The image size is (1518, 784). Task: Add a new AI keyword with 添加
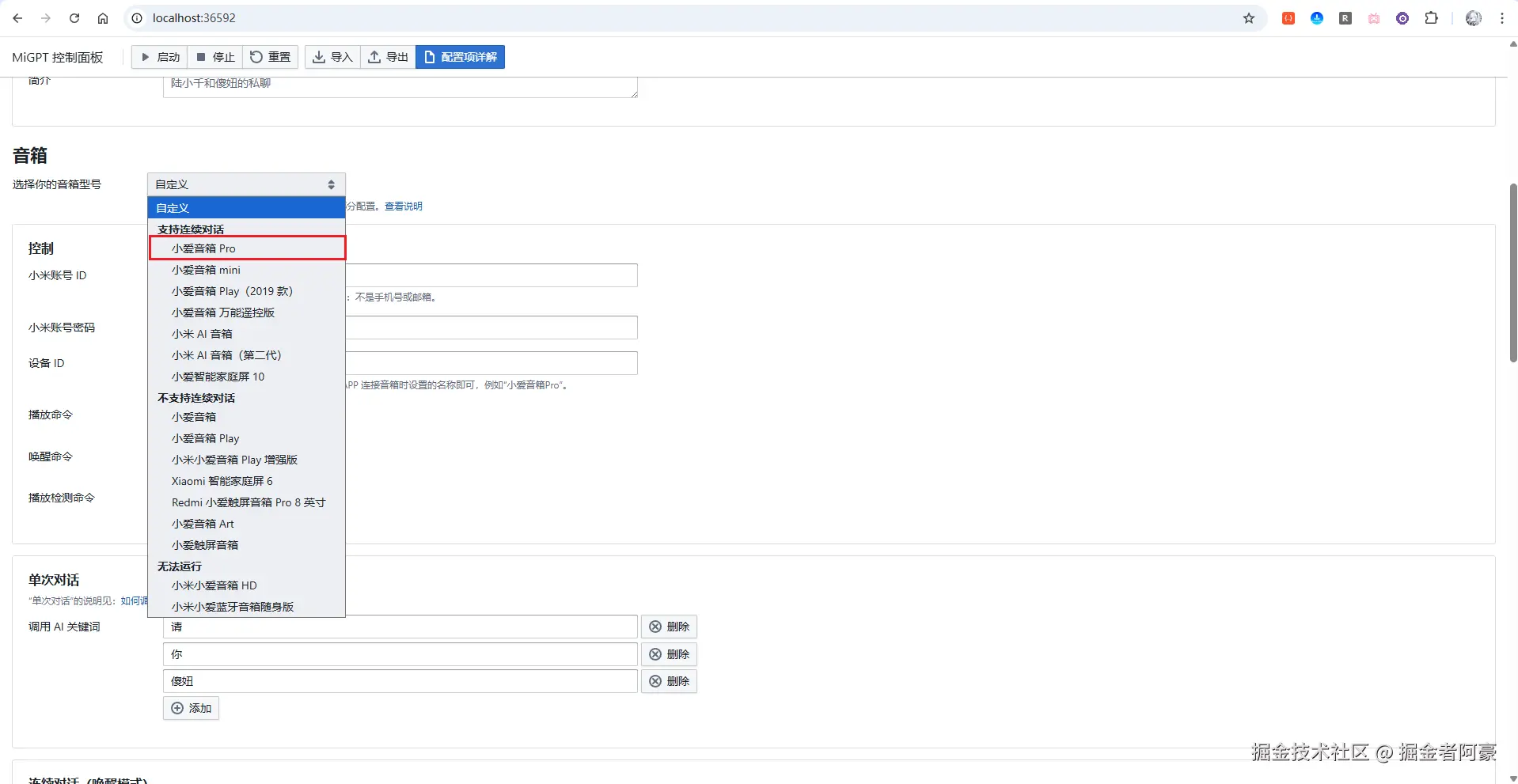pos(191,708)
